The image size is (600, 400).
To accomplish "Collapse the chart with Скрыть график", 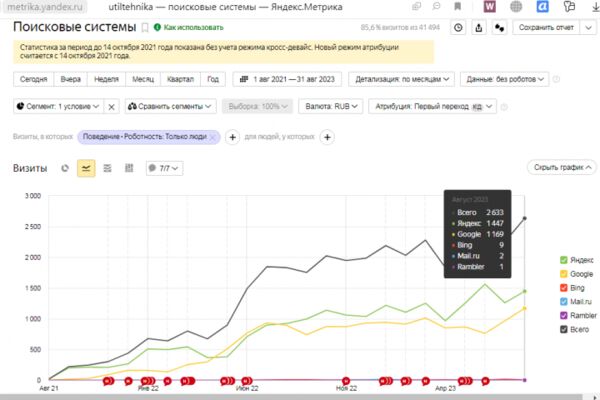I will coord(562,167).
